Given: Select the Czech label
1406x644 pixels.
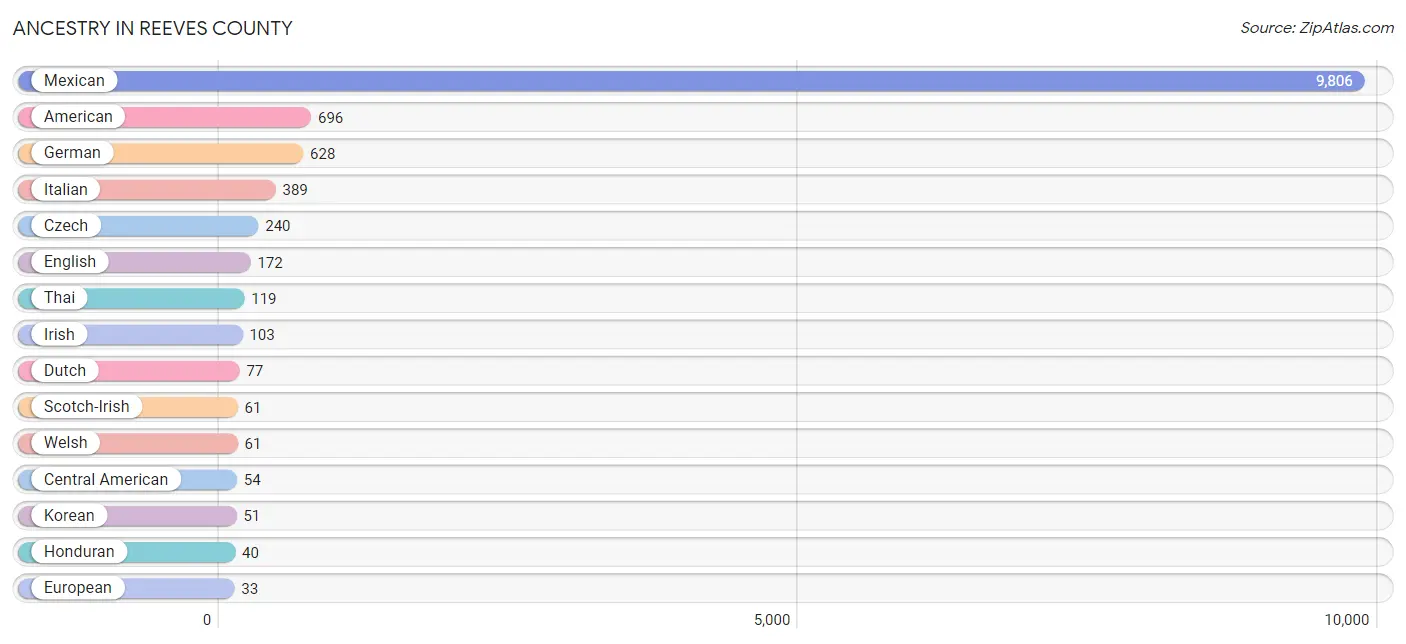Looking at the screenshot, I should tap(66, 226).
